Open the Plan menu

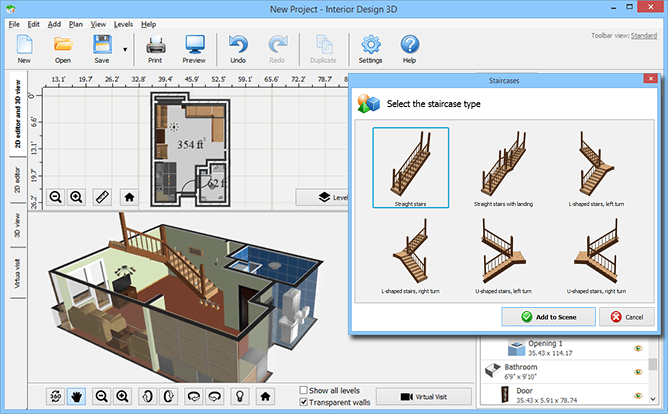(x=76, y=24)
